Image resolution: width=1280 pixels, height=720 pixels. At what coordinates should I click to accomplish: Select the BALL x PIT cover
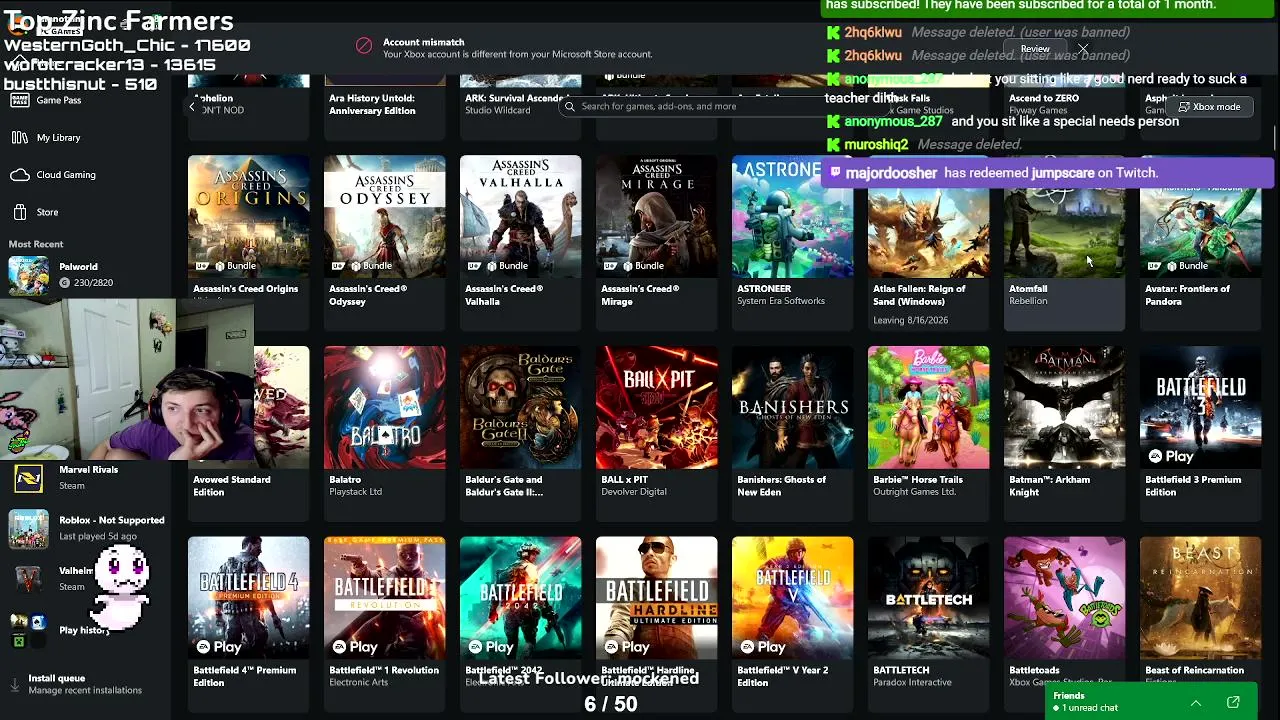pos(656,407)
